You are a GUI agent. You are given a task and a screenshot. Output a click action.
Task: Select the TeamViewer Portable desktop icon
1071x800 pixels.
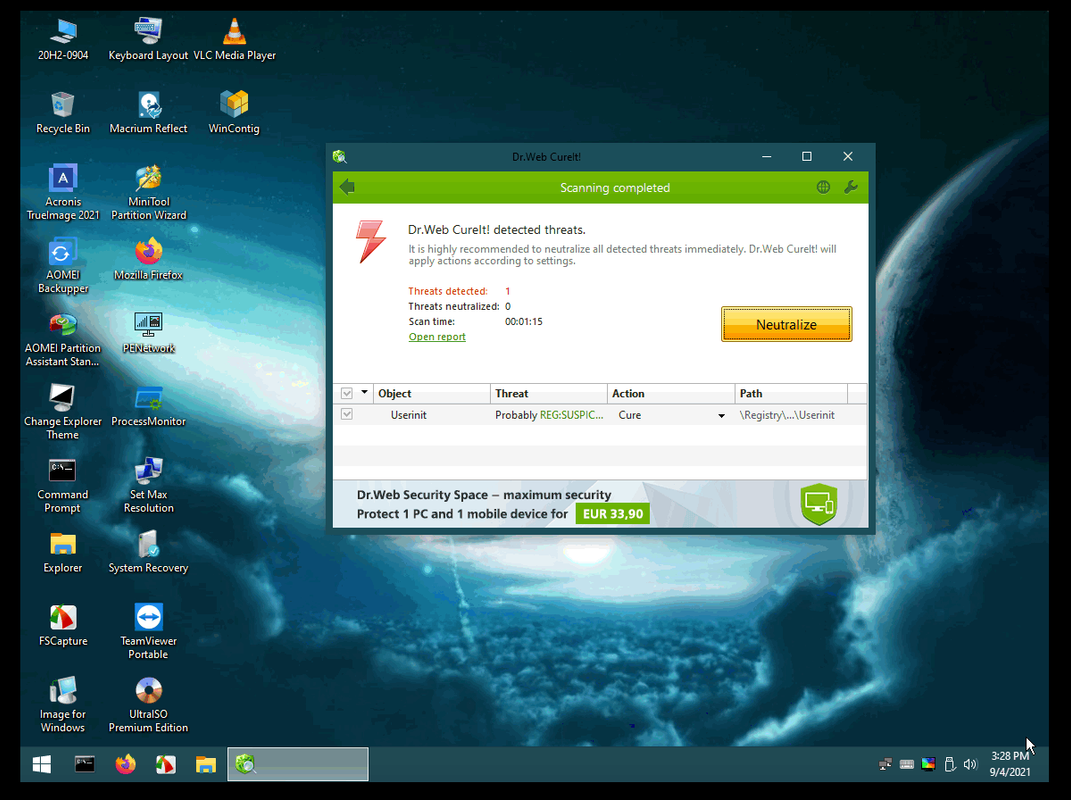point(148,632)
